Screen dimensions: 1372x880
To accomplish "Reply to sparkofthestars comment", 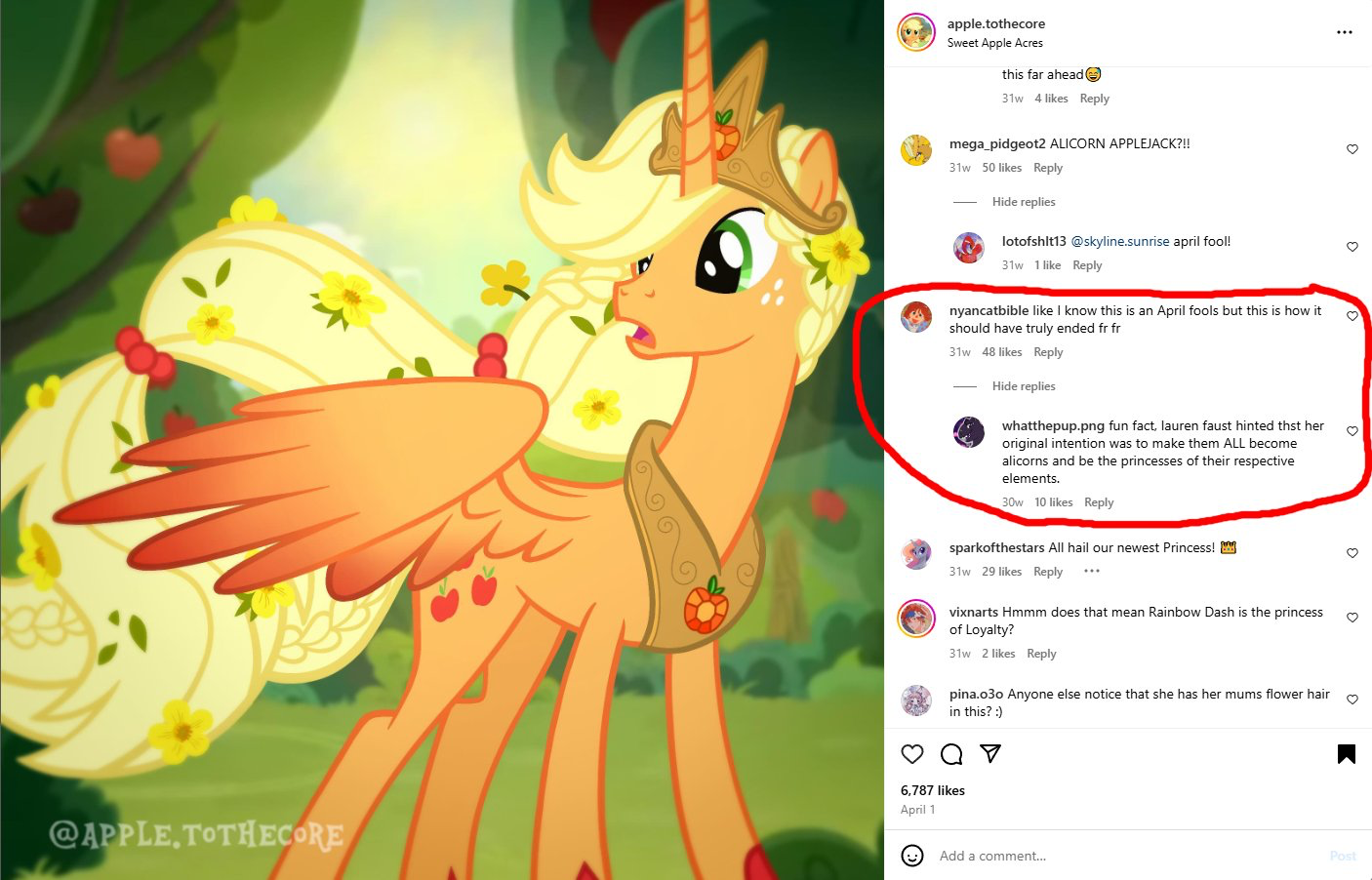I will (x=1048, y=572).
